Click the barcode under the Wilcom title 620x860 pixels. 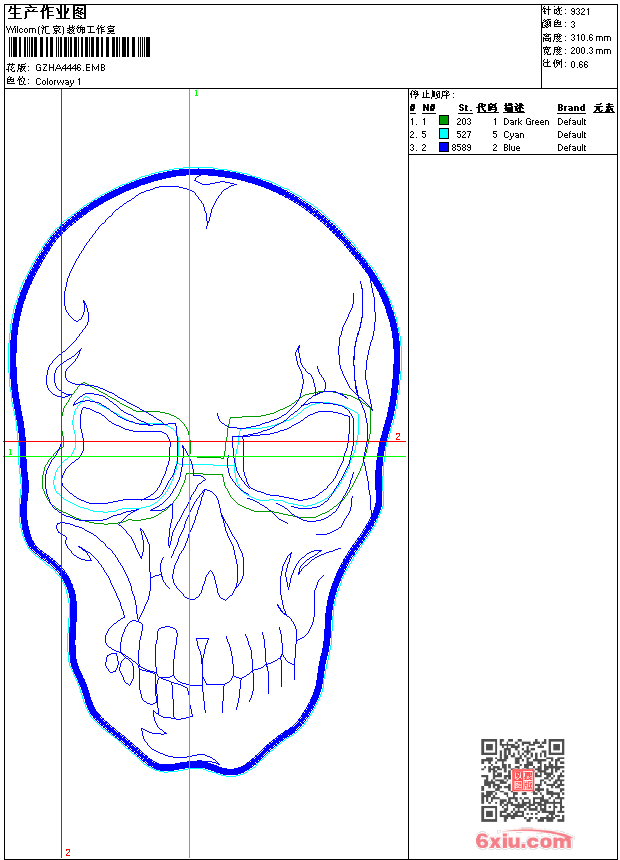(78, 47)
